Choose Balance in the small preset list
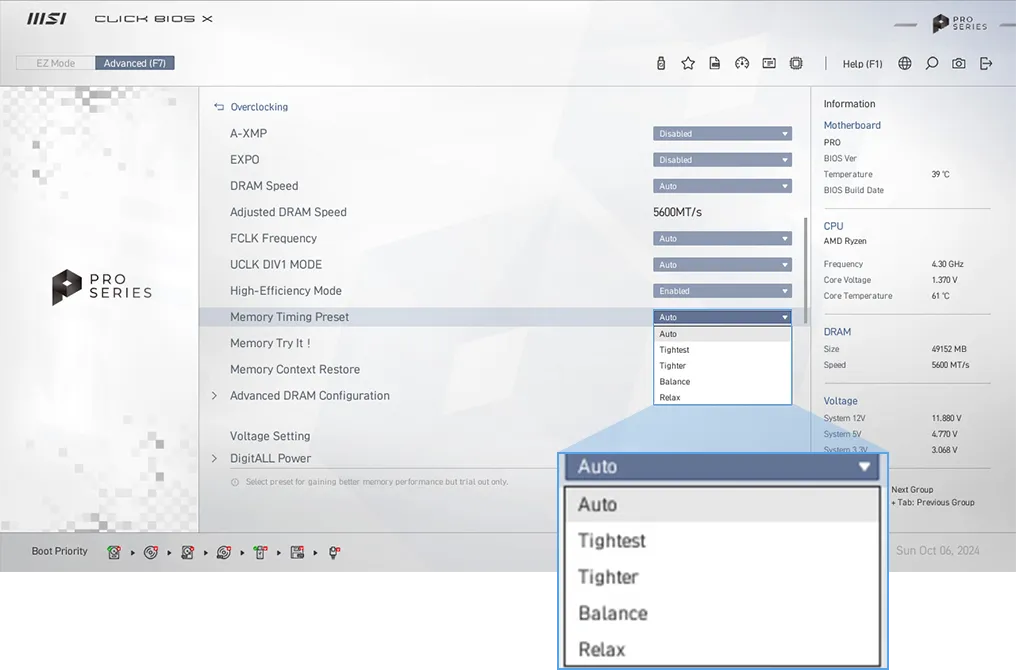The width and height of the screenshot is (1016, 670). pos(722,382)
